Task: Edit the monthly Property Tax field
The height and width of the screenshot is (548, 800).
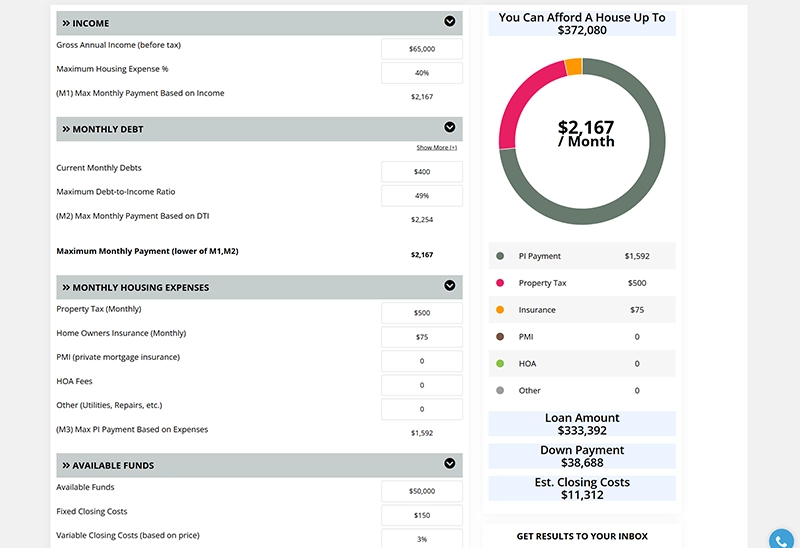Action: 422,313
